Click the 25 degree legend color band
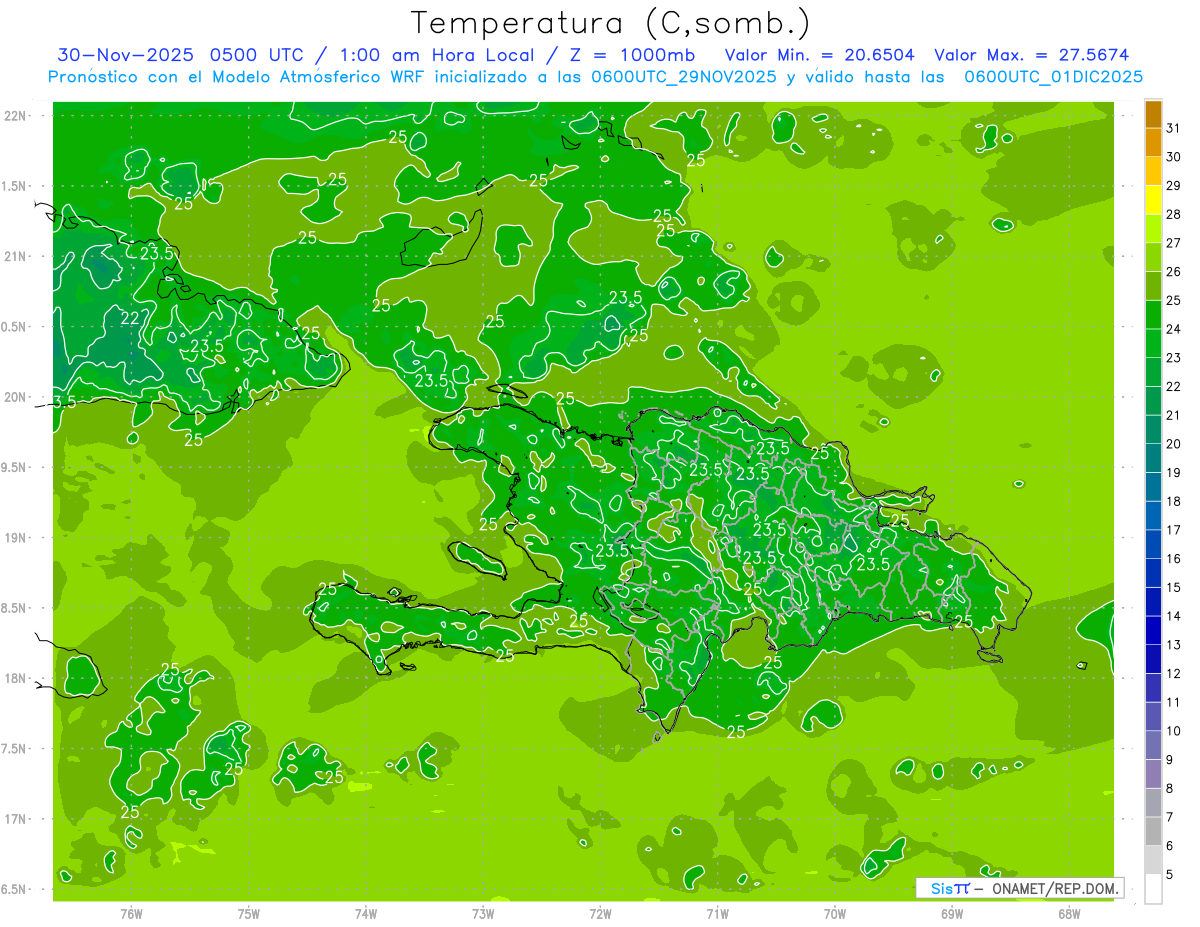1200x927 pixels. [1153, 287]
